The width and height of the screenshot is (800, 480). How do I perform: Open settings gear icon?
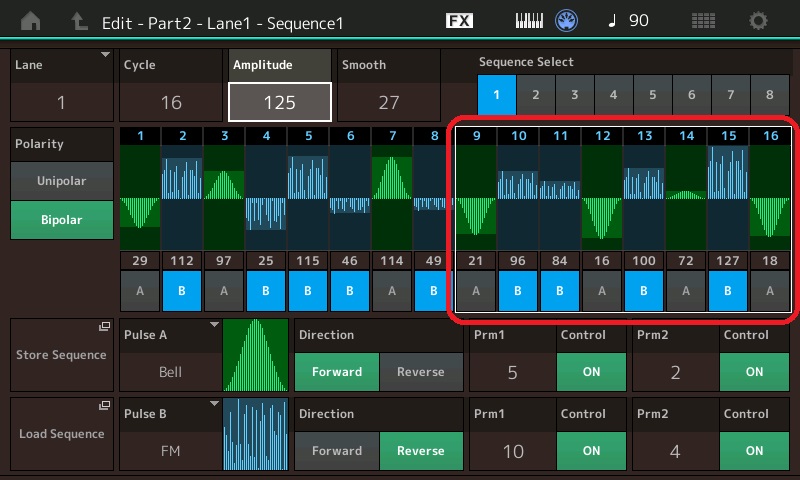tap(759, 20)
